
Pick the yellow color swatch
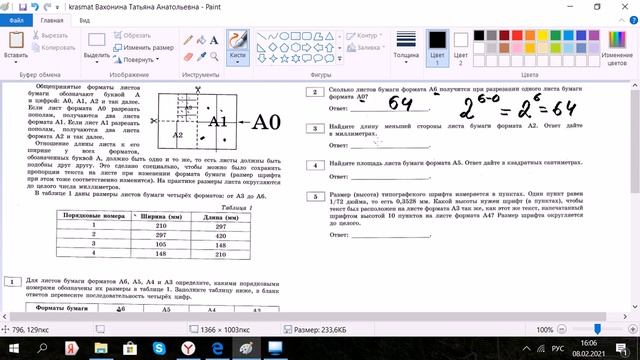pos(542,36)
